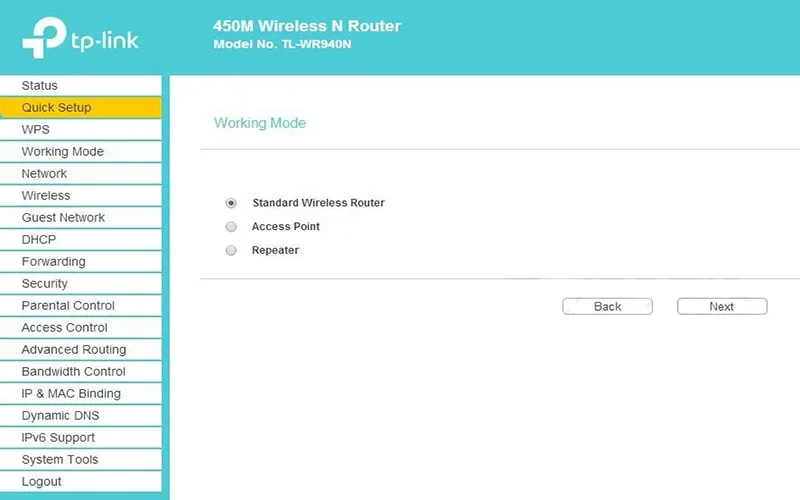Go to Forwarding settings
This screenshot has width=800, height=500.
[x=81, y=261]
